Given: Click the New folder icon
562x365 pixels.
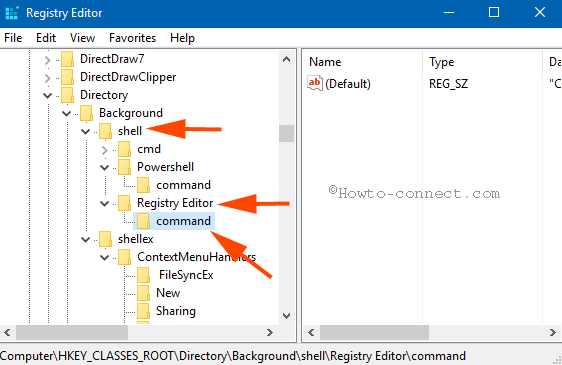Looking at the screenshot, I should click(x=143, y=293).
